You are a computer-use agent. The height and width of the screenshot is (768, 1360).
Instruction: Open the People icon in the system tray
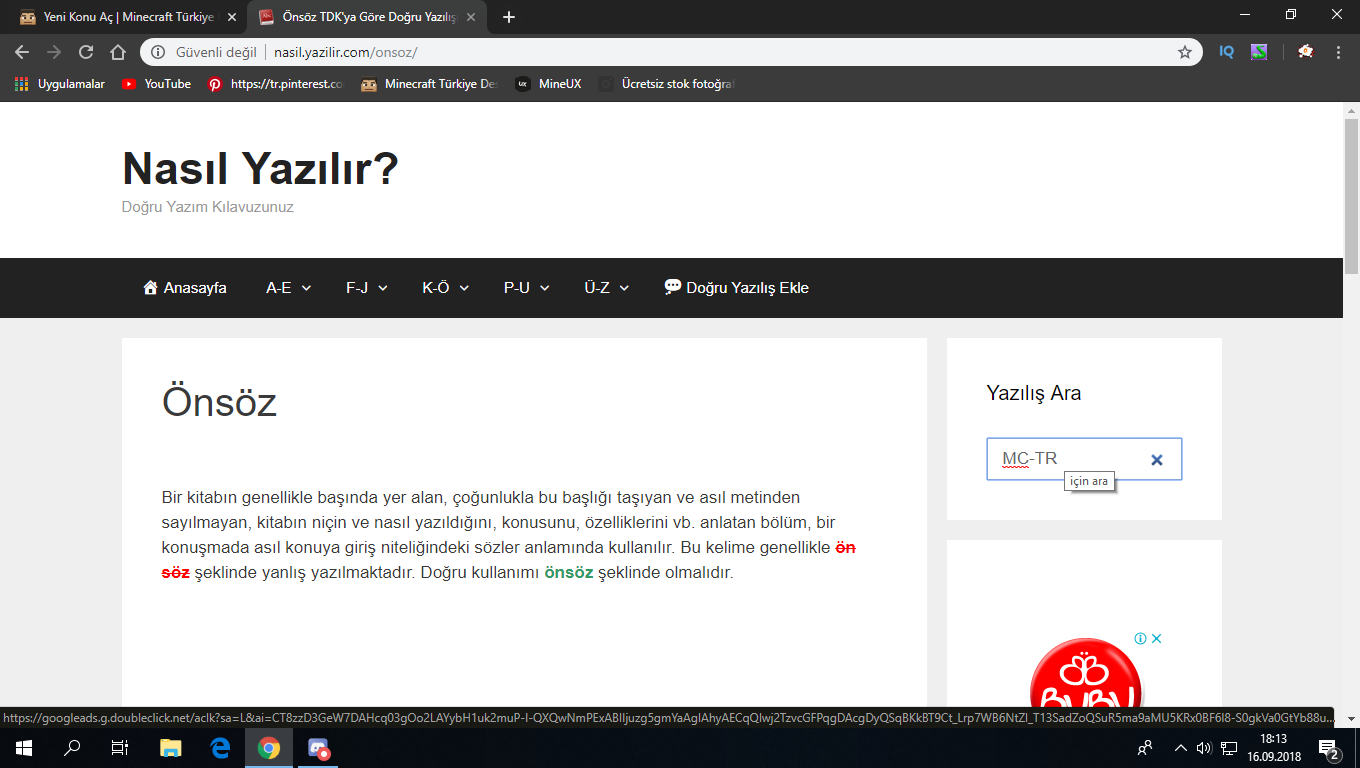click(1146, 747)
